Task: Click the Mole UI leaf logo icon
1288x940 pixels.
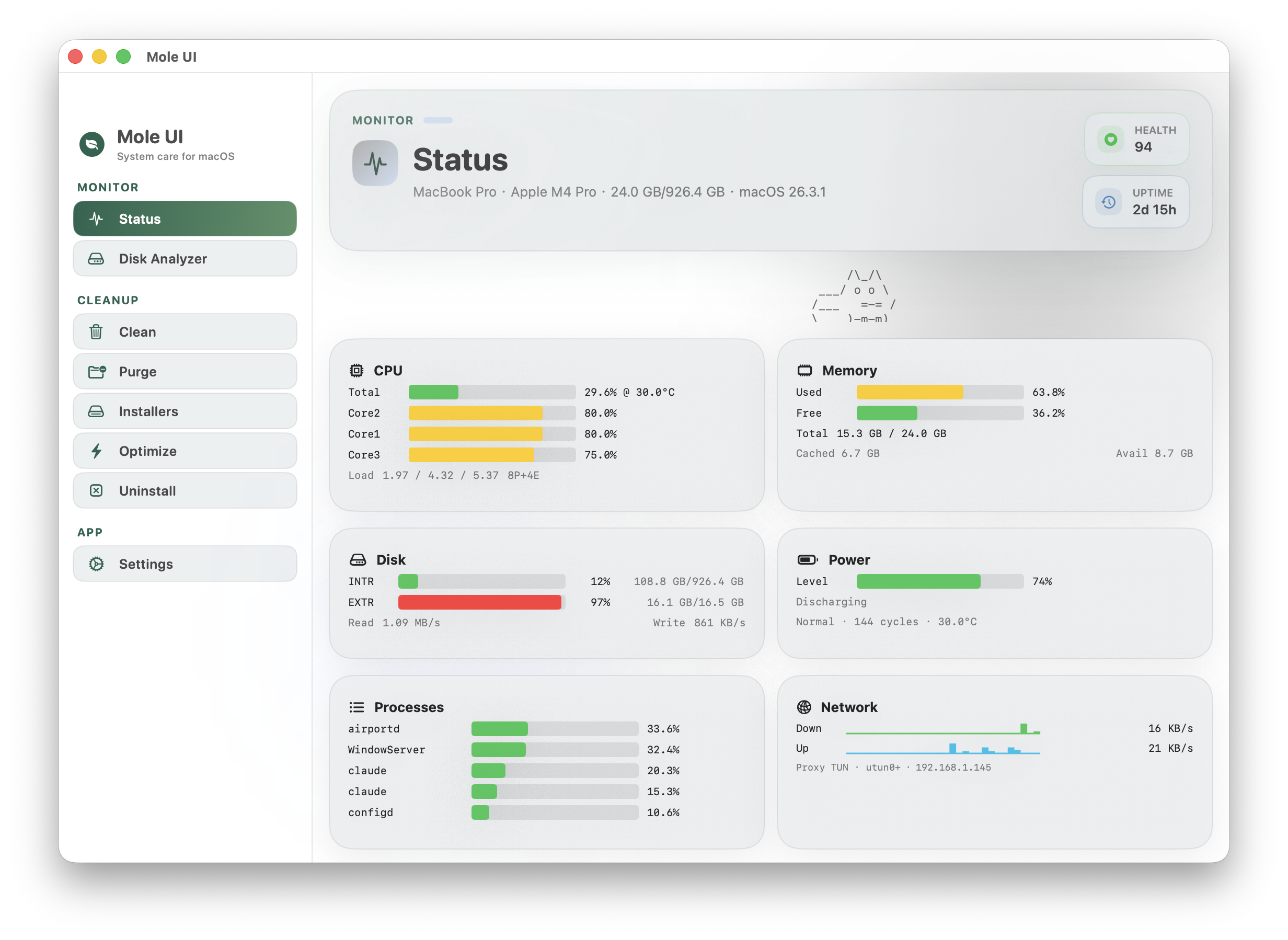Action: (91, 144)
